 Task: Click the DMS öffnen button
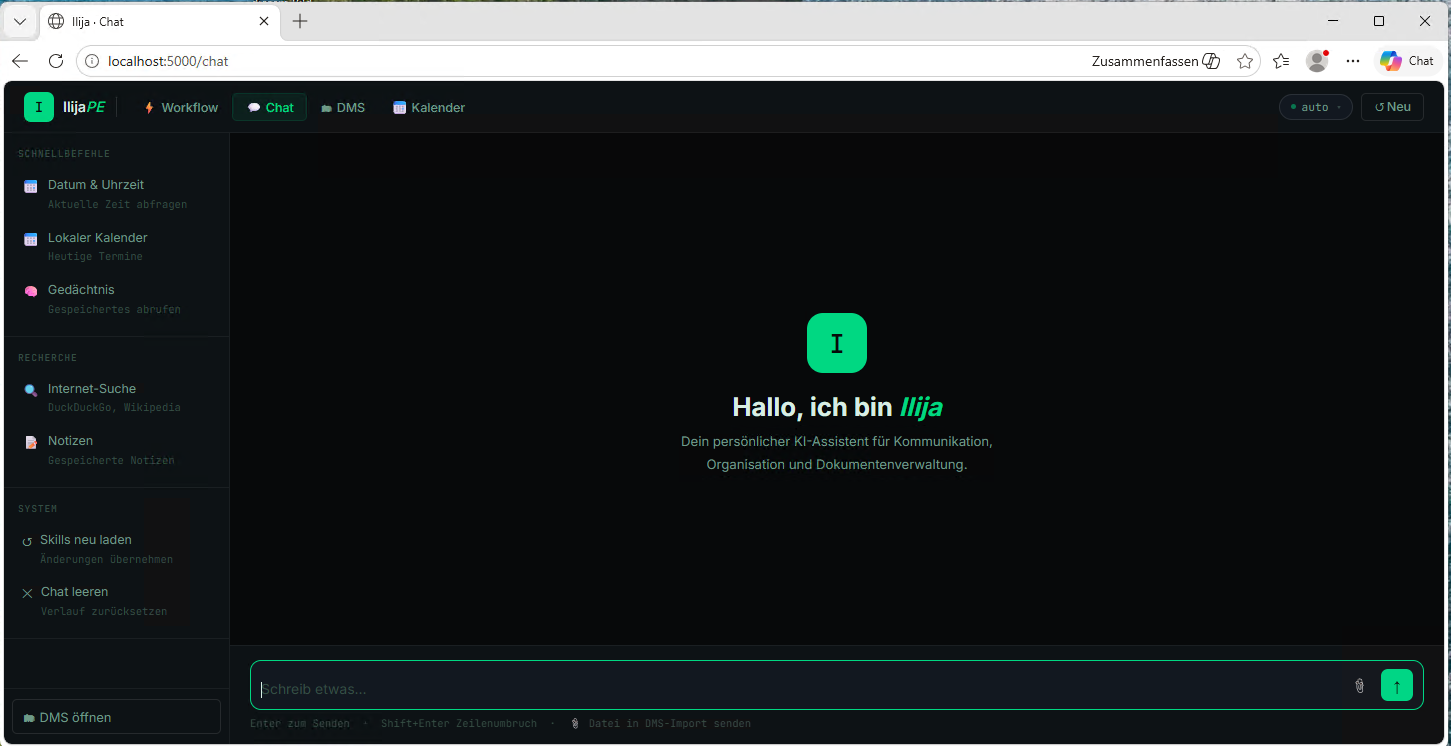pos(116,717)
